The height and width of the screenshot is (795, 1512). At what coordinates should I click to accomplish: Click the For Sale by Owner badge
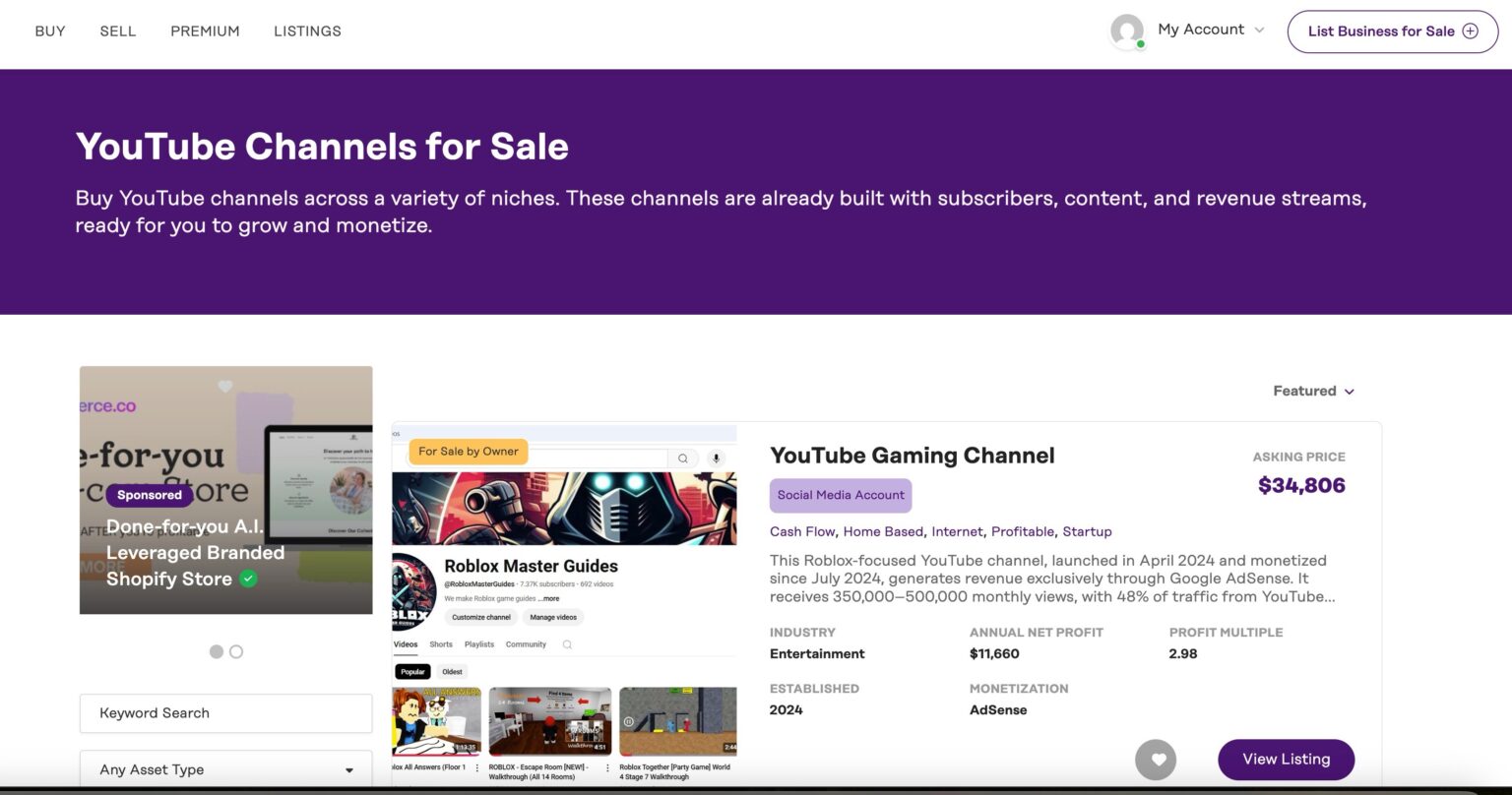[x=468, y=451]
